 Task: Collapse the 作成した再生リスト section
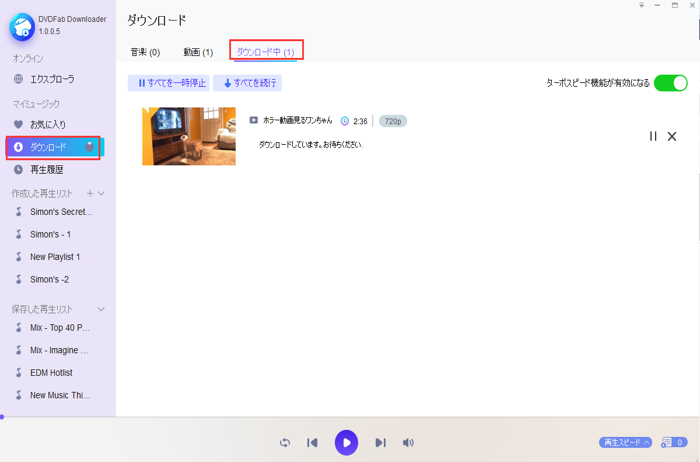tap(101, 193)
